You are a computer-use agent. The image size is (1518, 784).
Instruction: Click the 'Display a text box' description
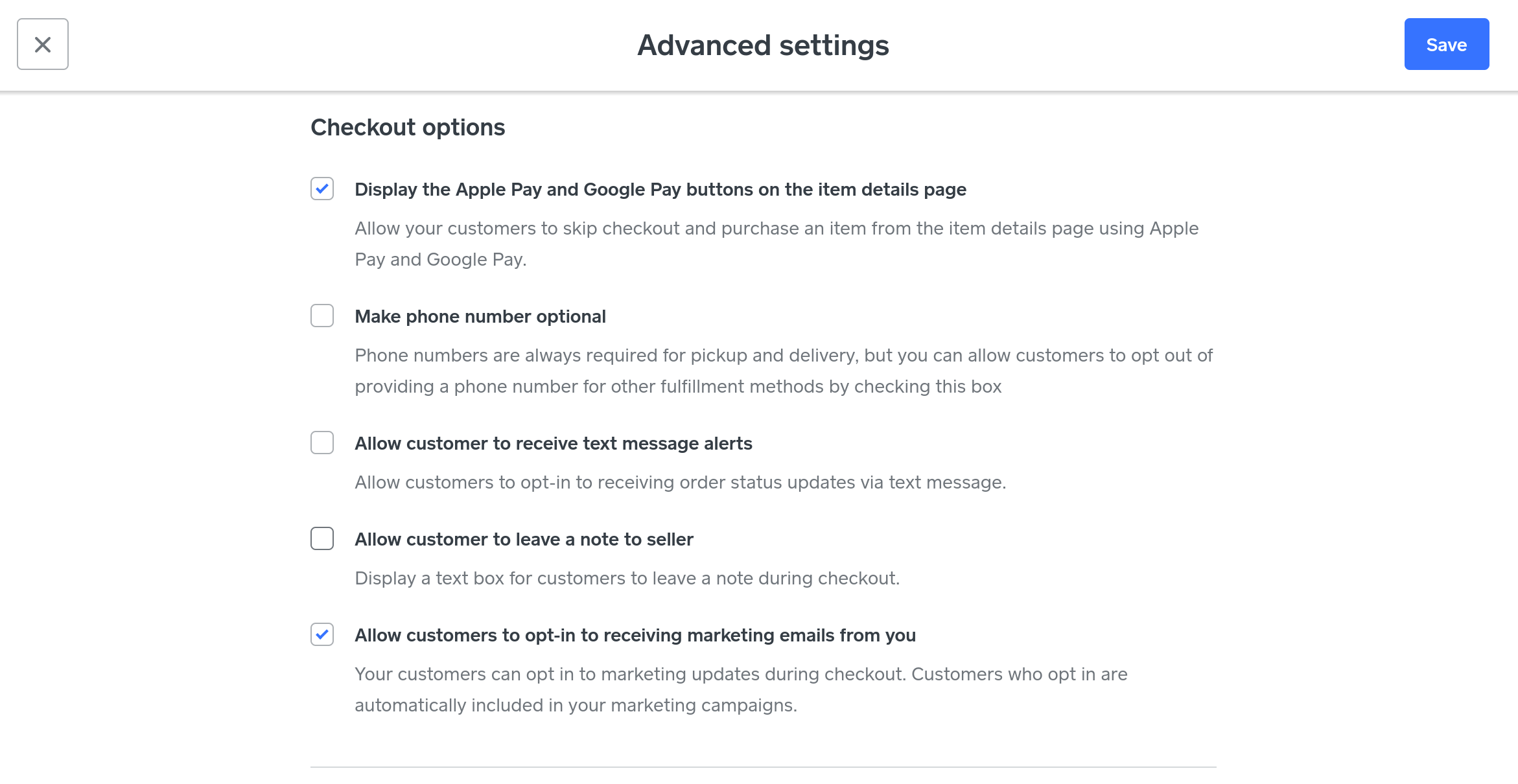(627, 578)
